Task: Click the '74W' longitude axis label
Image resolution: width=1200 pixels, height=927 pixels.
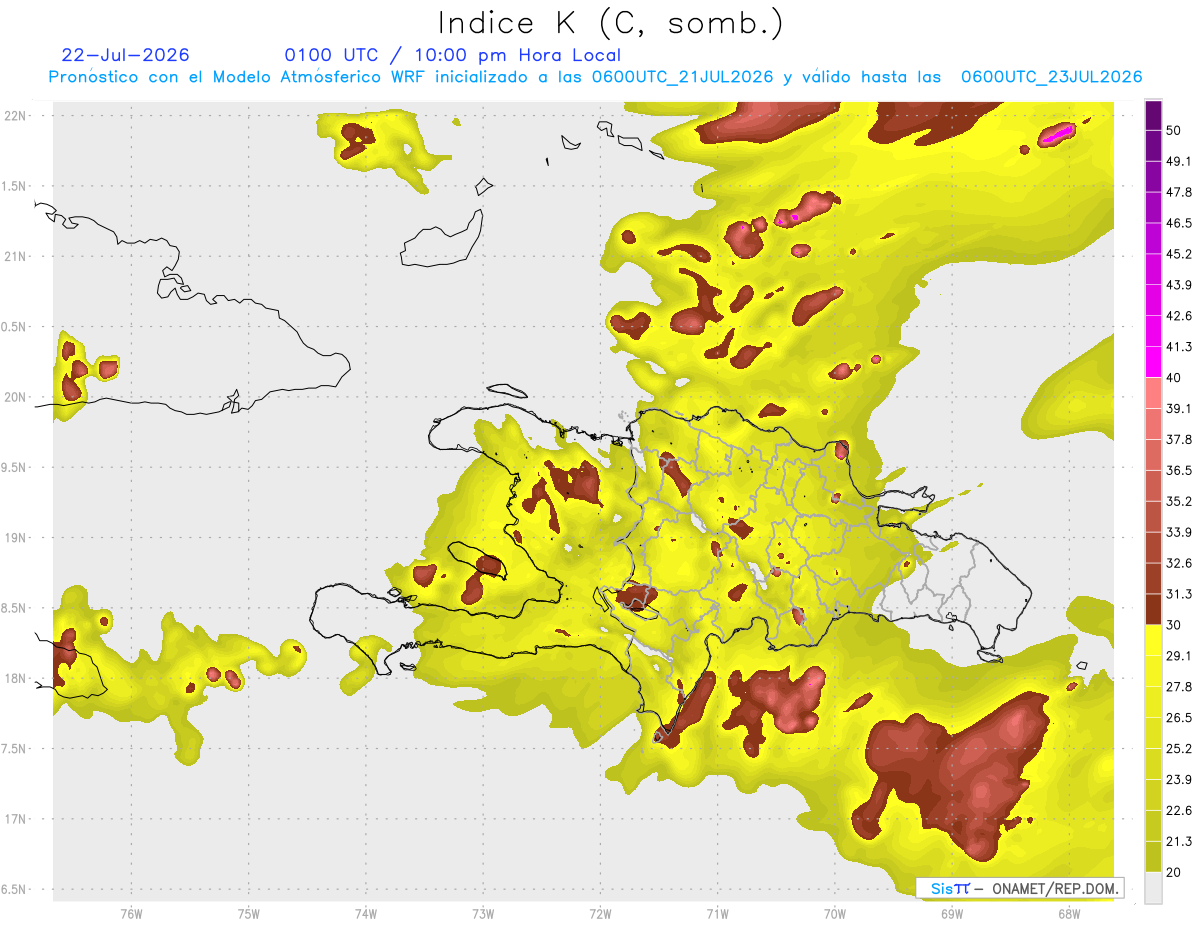Action: point(366,914)
